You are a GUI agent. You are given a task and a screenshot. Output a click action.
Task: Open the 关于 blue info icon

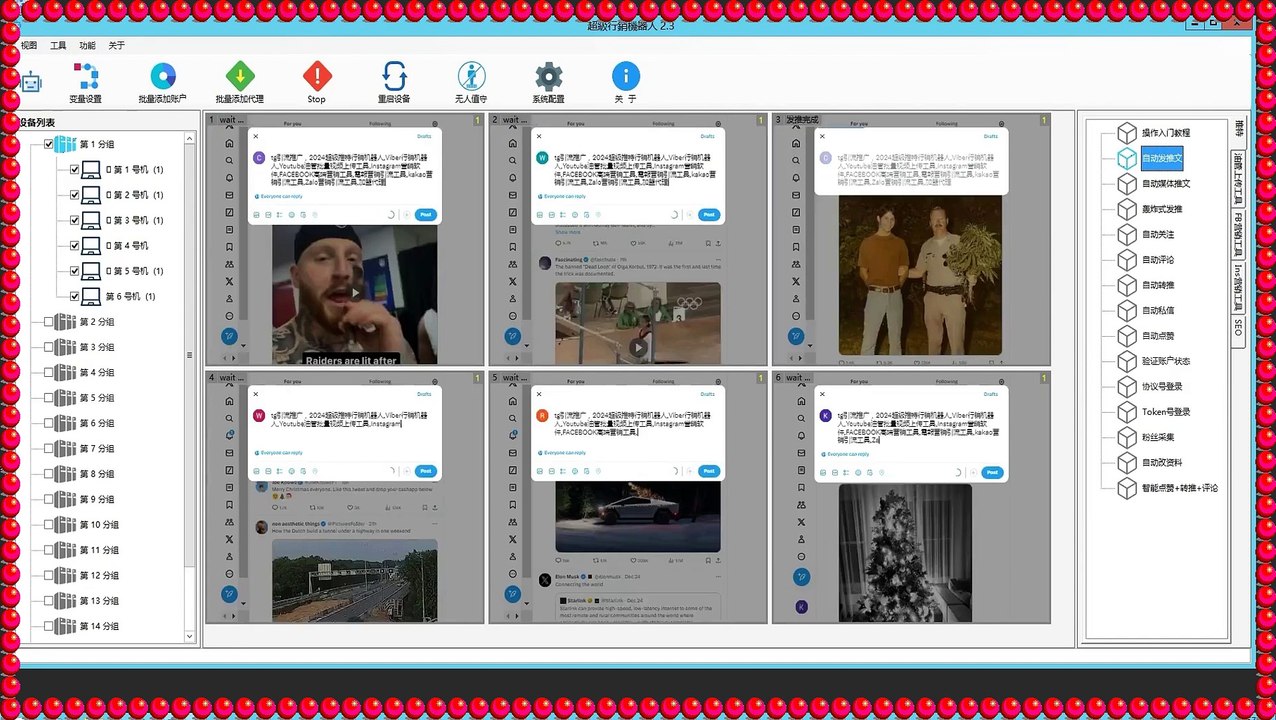pos(625,76)
